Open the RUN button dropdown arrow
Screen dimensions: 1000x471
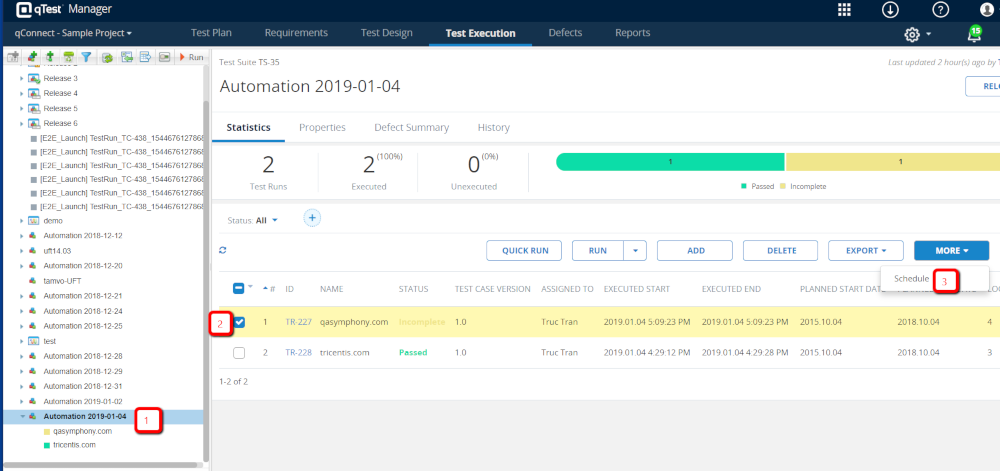coord(636,251)
